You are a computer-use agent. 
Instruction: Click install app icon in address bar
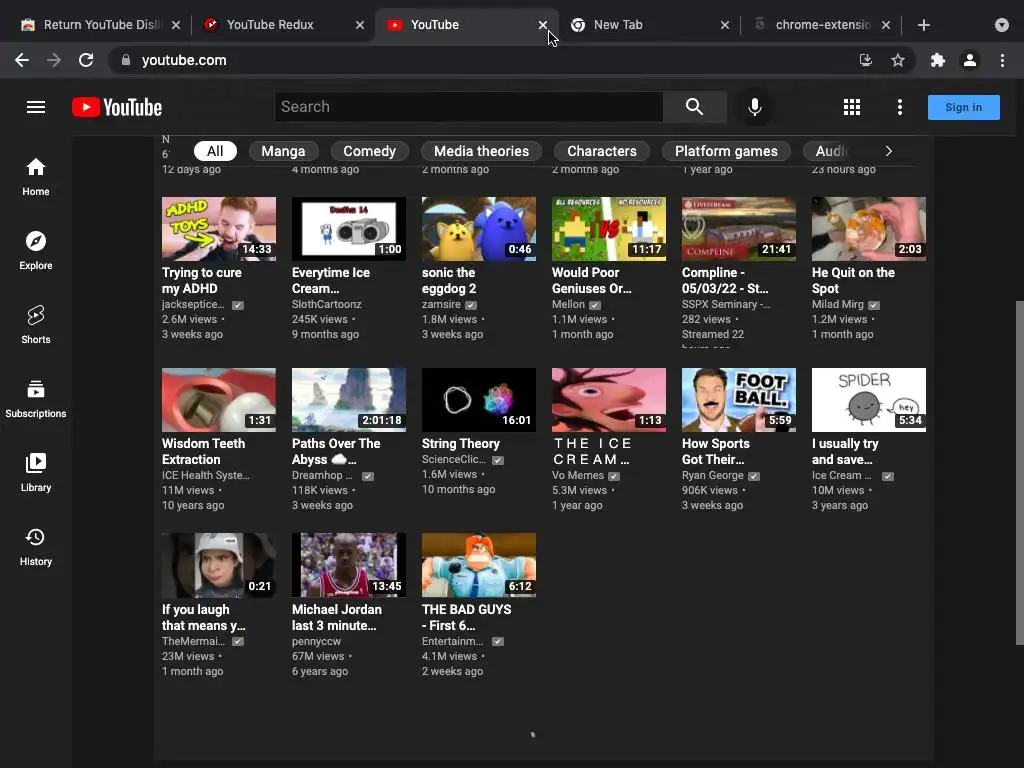tap(866, 60)
